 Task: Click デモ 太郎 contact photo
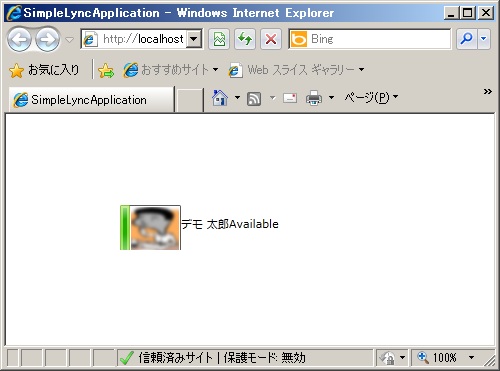click(x=155, y=228)
